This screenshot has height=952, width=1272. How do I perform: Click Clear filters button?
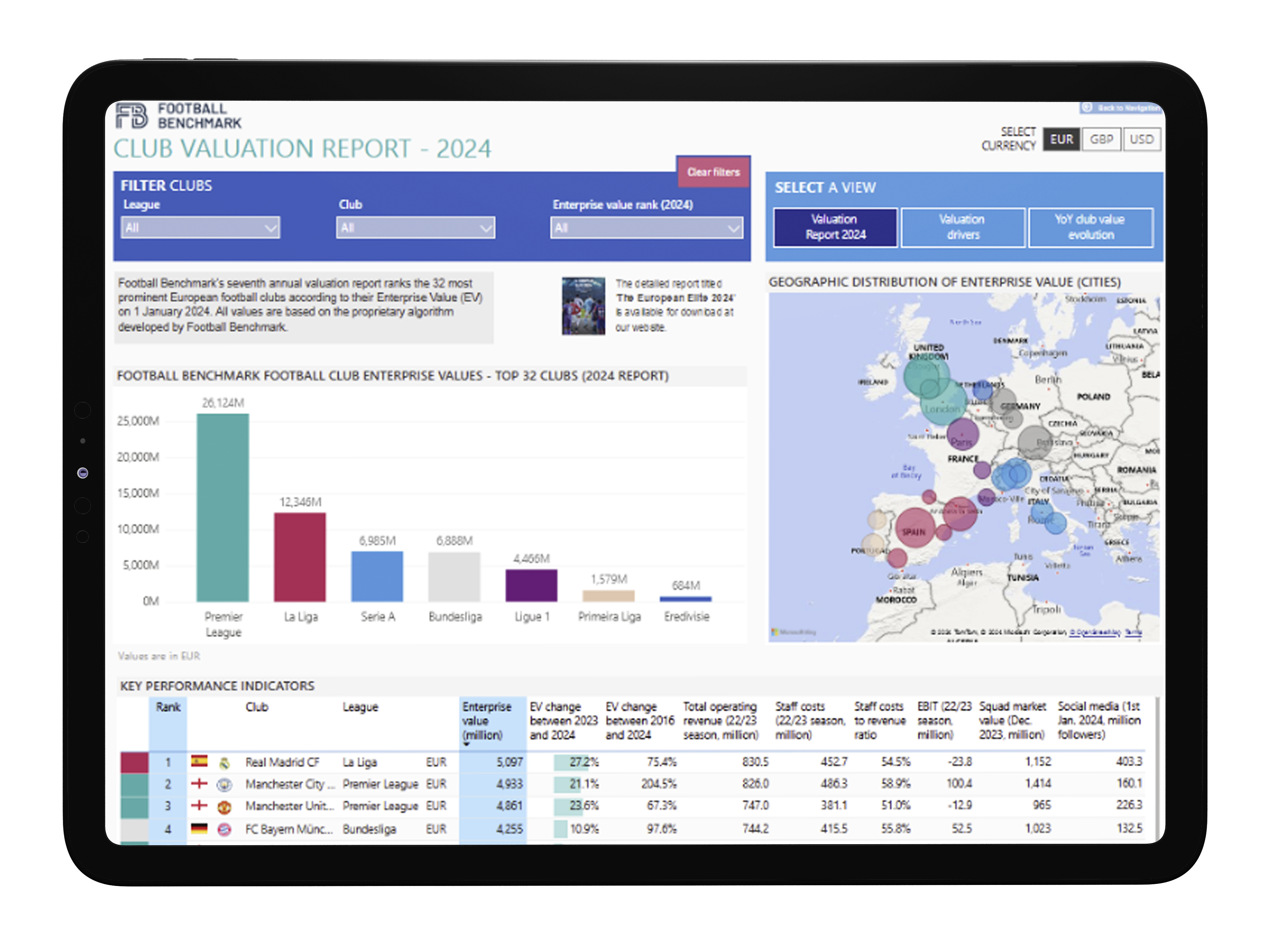tap(714, 172)
